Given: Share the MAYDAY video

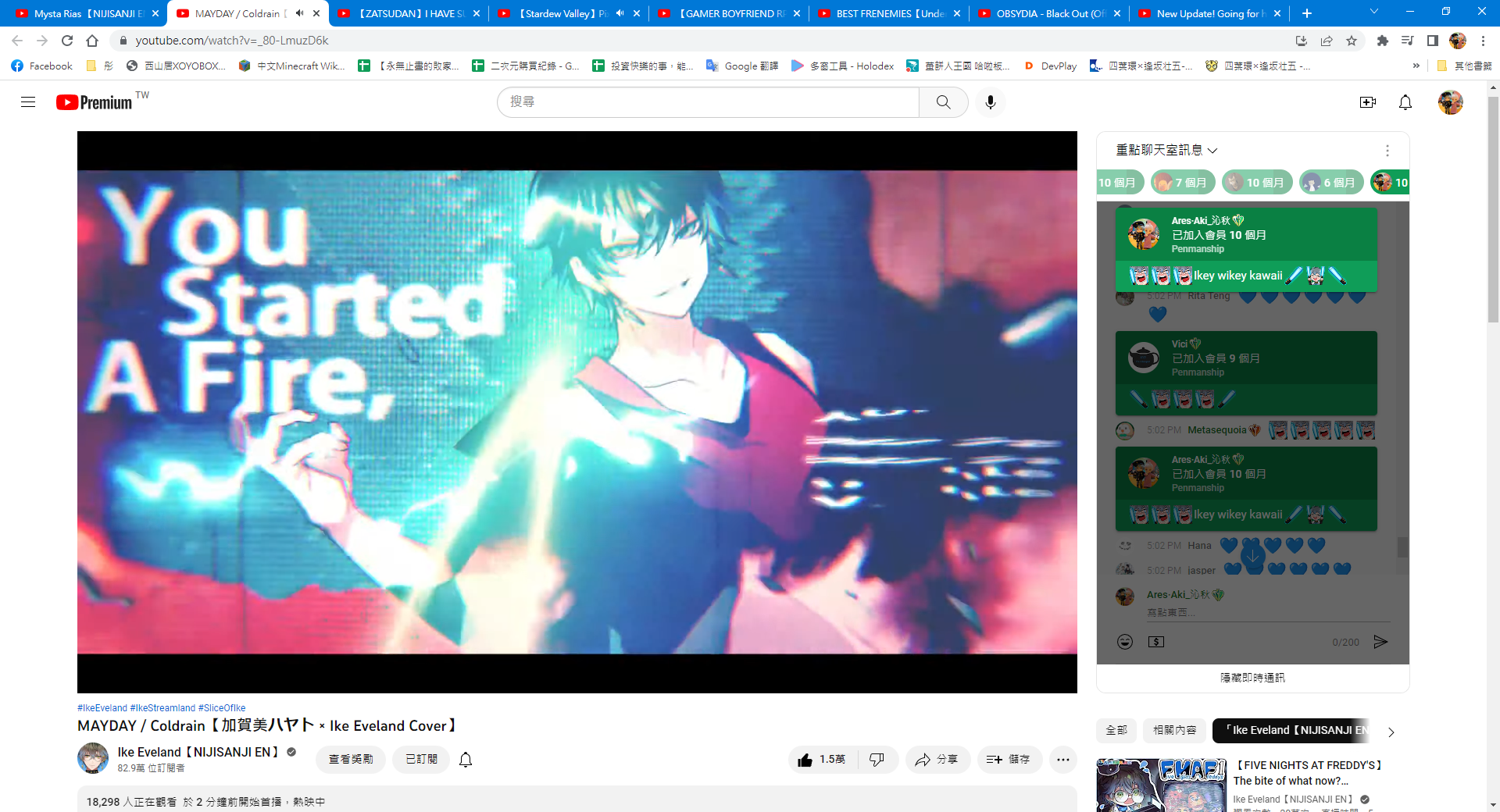Looking at the screenshot, I should point(937,760).
